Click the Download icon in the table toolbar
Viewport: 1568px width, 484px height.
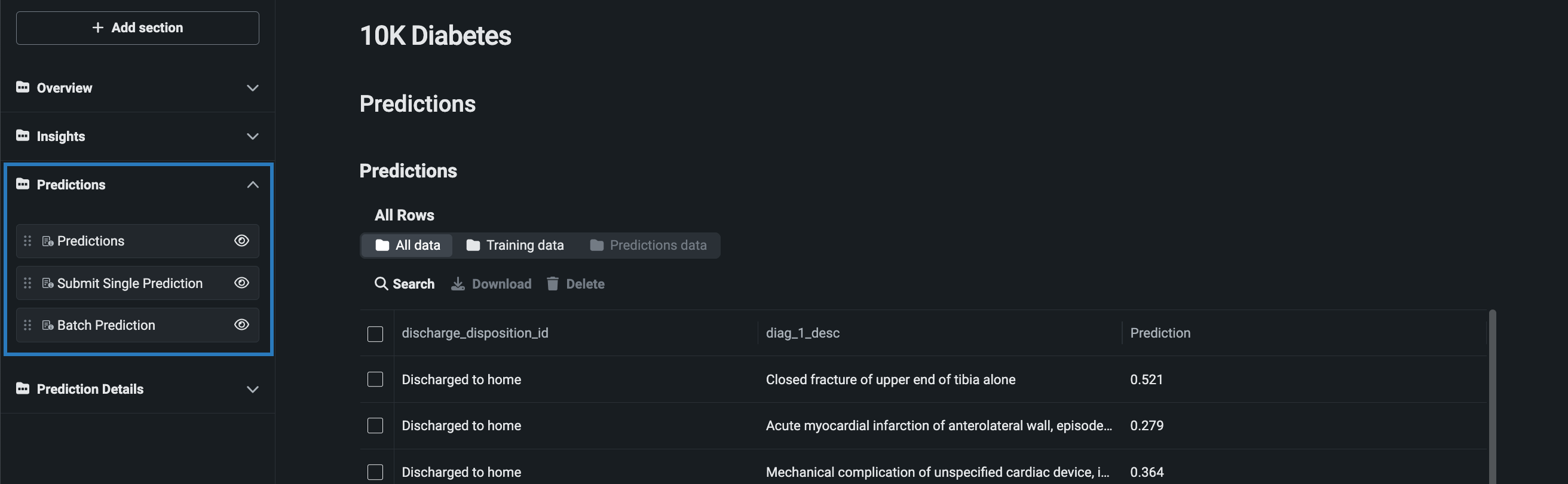coord(458,284)
